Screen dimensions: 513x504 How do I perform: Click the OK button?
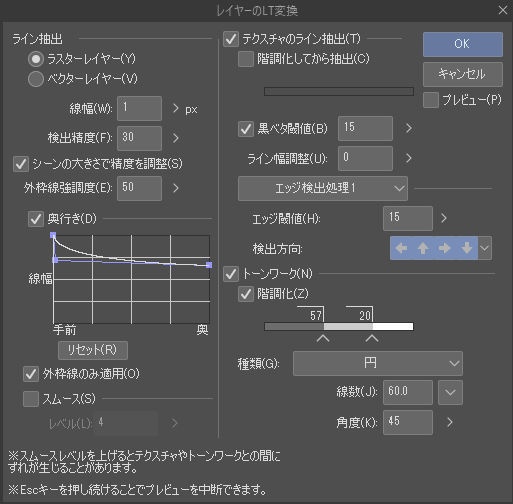[463, 44]
